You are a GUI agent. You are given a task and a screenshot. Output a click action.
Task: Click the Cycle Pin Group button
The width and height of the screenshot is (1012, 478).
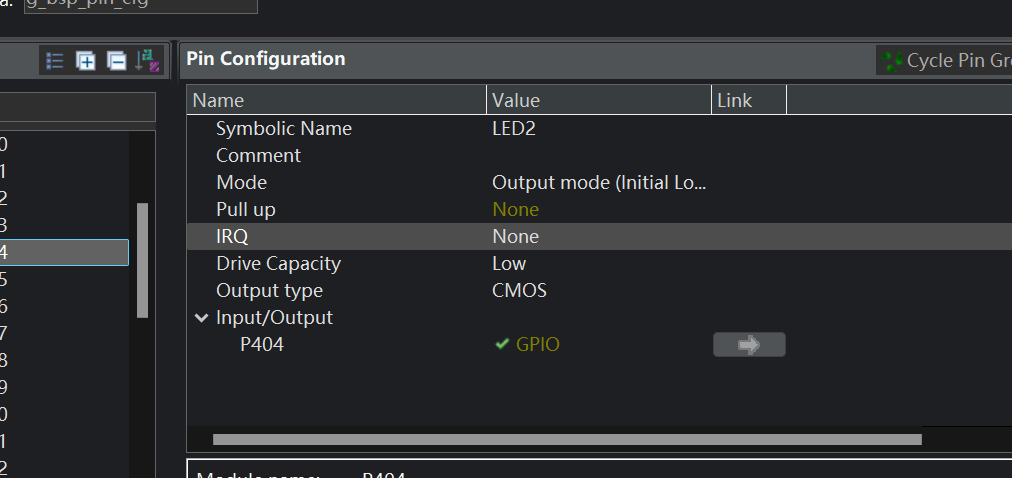[x=944, y=61]
